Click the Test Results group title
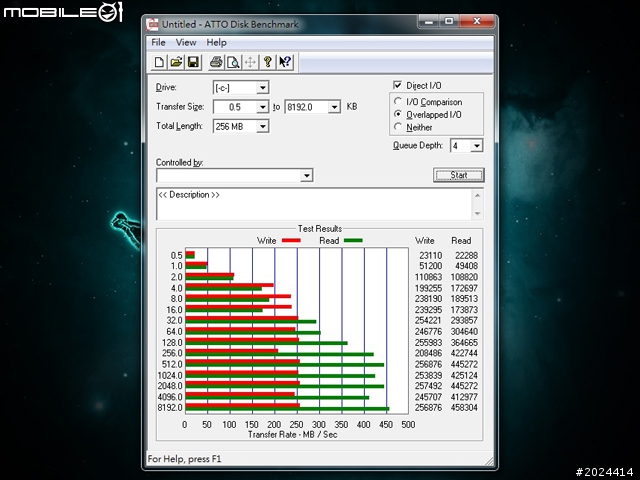 click(x=320, y=229)
